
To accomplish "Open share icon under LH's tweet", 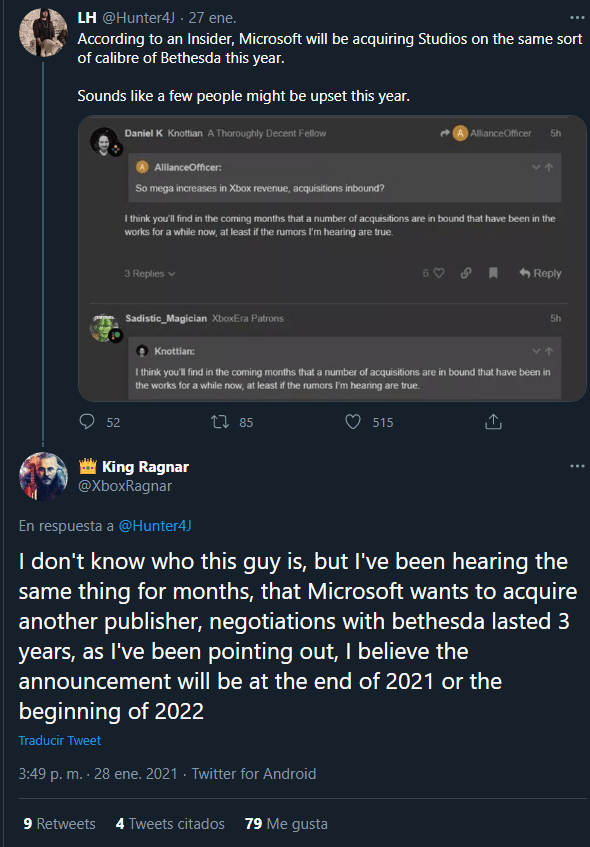I will click(493, 422).
